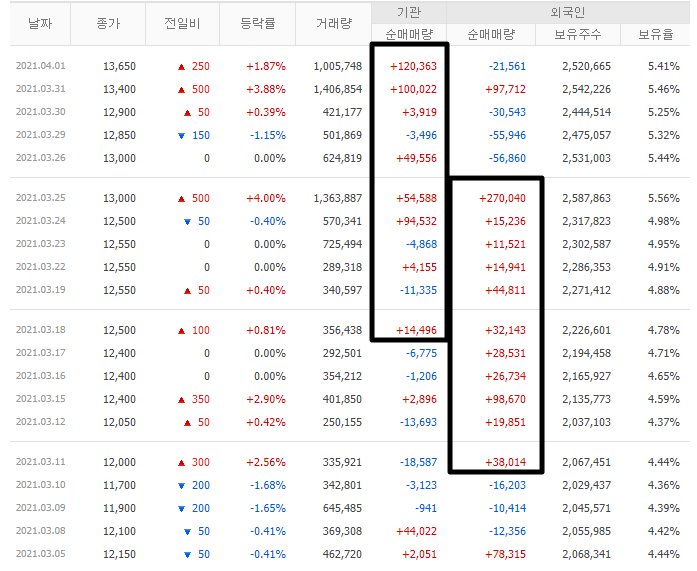Screen dimensions: 697x571
Task: Select the date 2021.03.16
Action: pyautogui.click(x=40, y=376)
